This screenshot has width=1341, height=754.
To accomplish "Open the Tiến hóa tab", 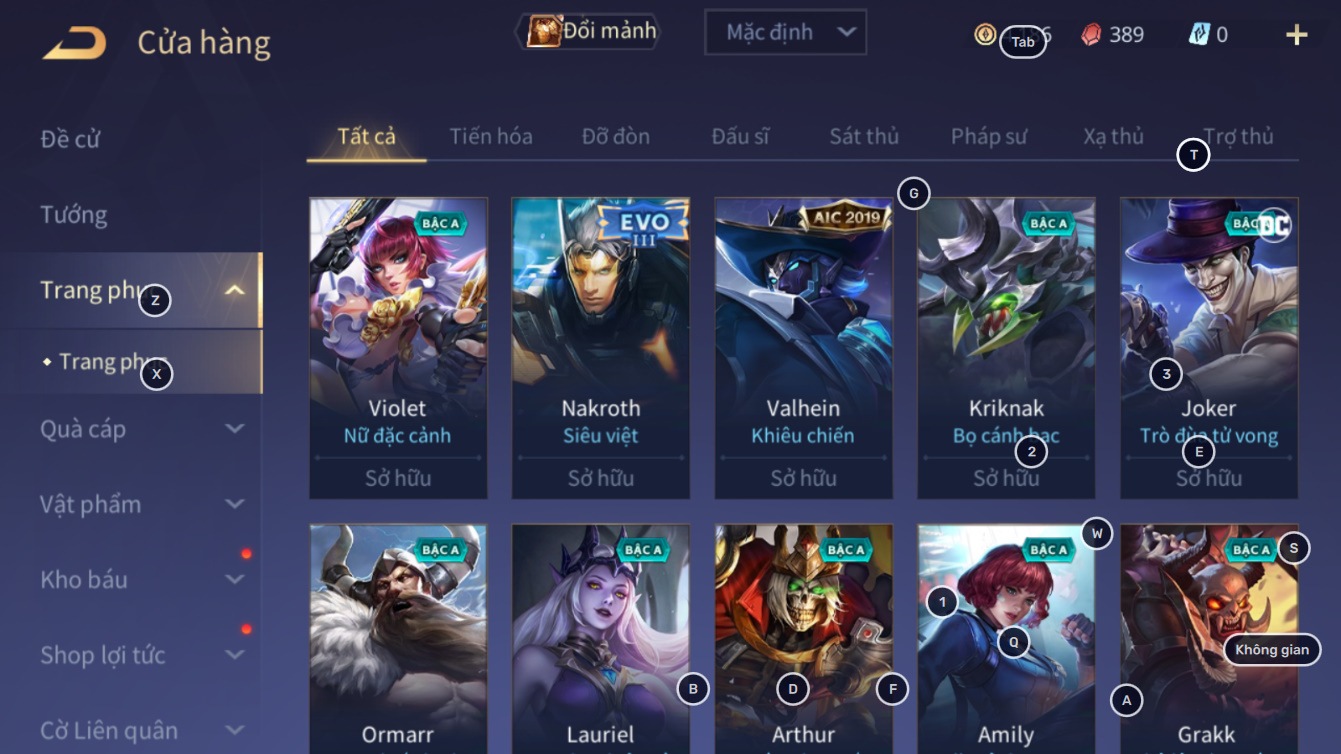I will click(x=491, y=136).
